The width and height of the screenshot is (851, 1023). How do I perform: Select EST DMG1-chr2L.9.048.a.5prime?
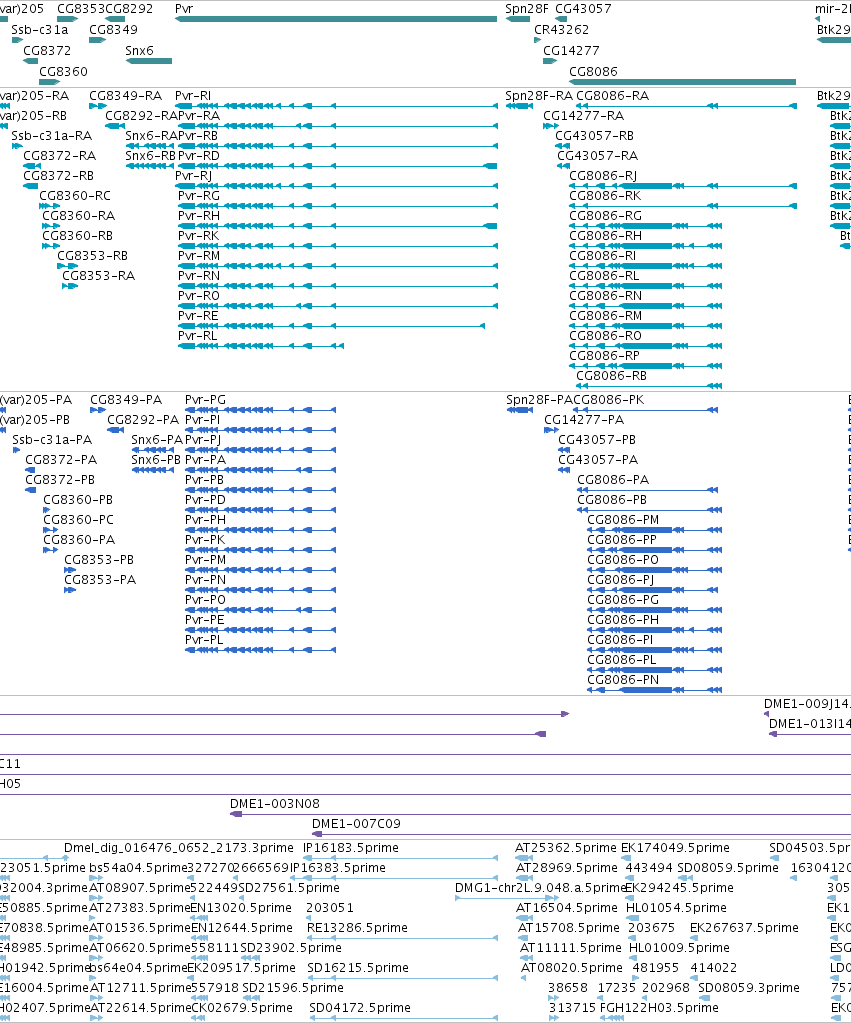click(x=541, y=888)
